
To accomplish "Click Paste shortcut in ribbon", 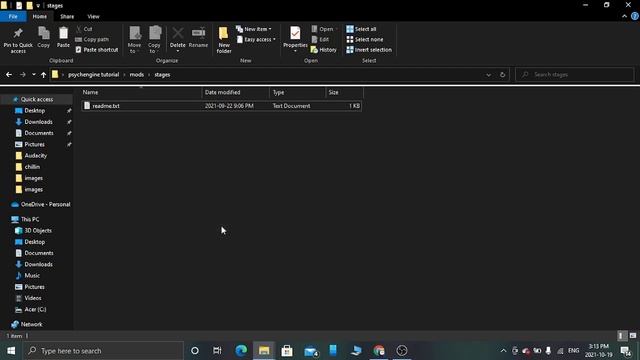I will 97,49.
